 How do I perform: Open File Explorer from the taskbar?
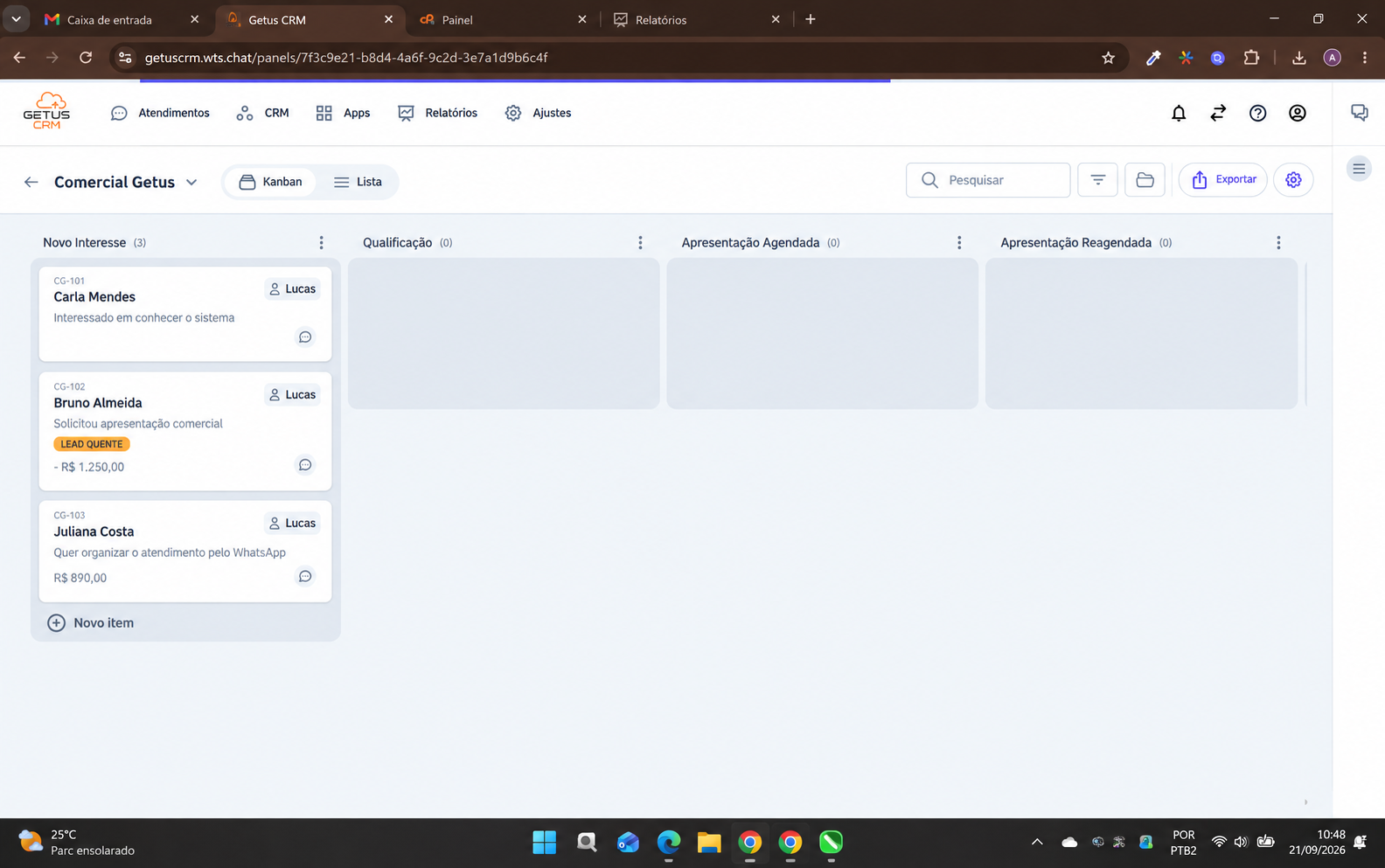click(709, 843)
